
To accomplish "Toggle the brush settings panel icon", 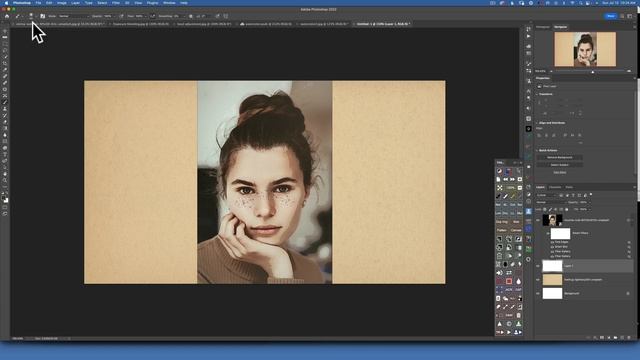I will point(42,16).
